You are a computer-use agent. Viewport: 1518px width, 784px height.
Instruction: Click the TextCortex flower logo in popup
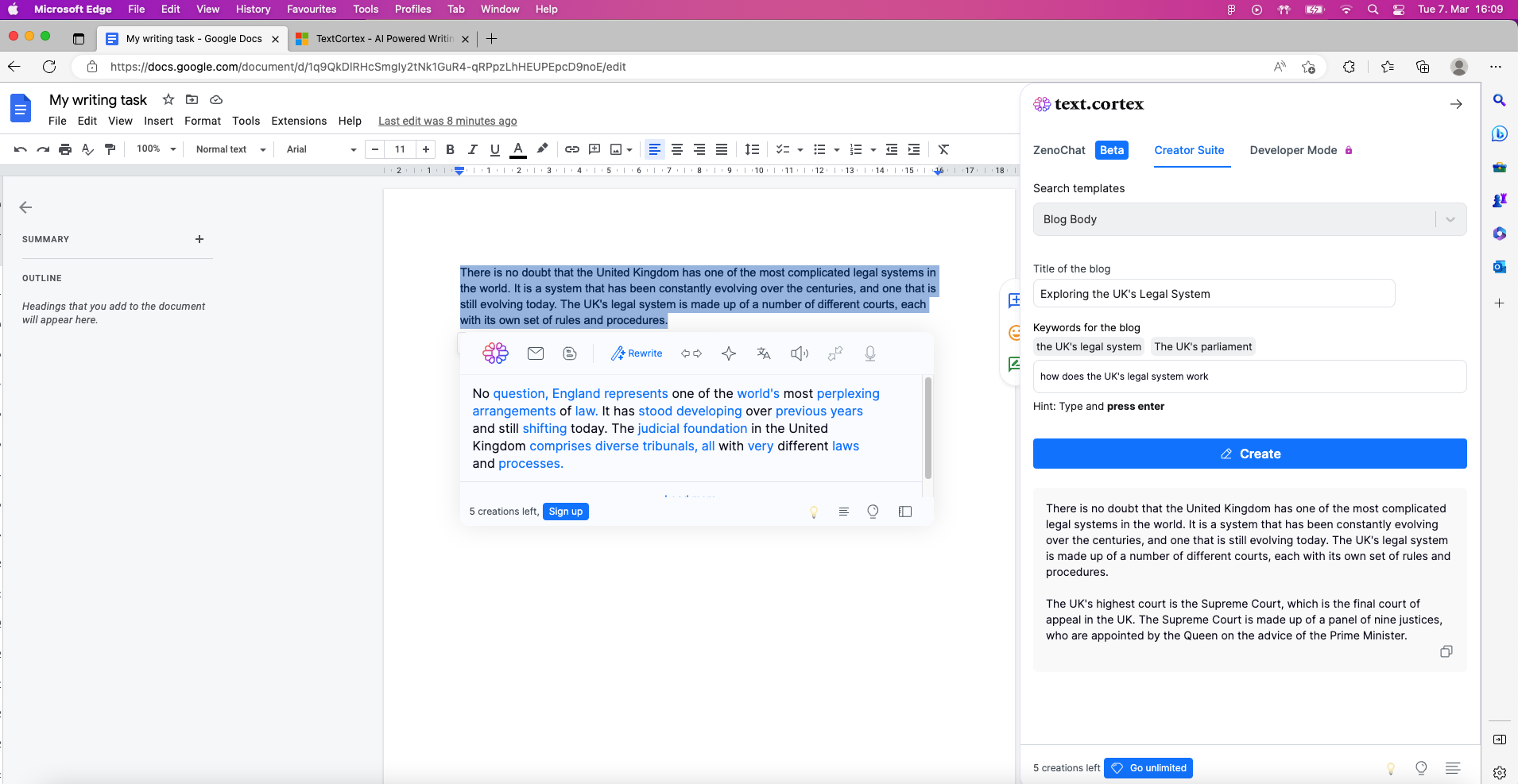tap(495, 353)
